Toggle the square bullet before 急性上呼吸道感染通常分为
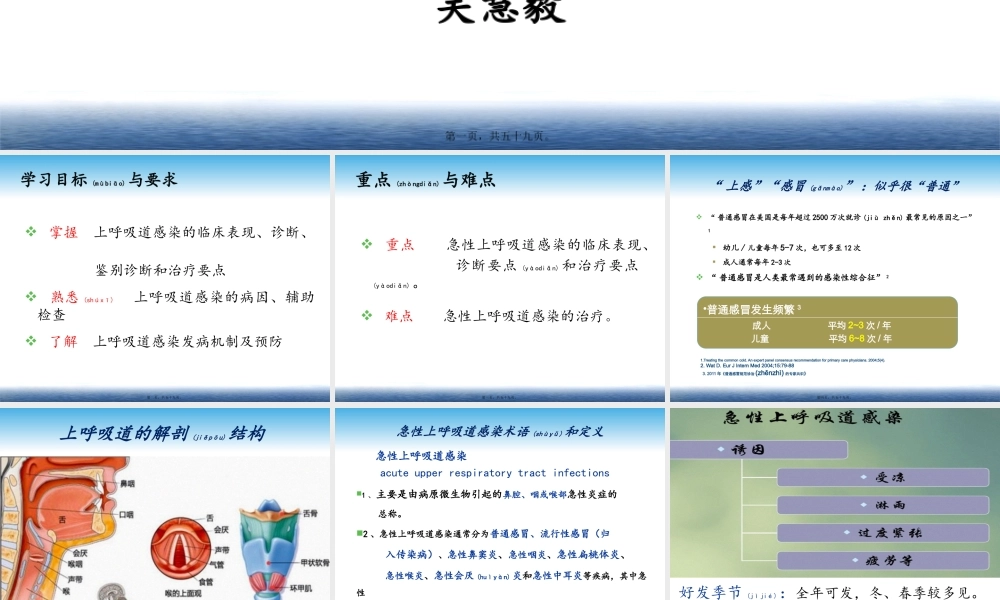1000x600 pixels. (357, 532)
